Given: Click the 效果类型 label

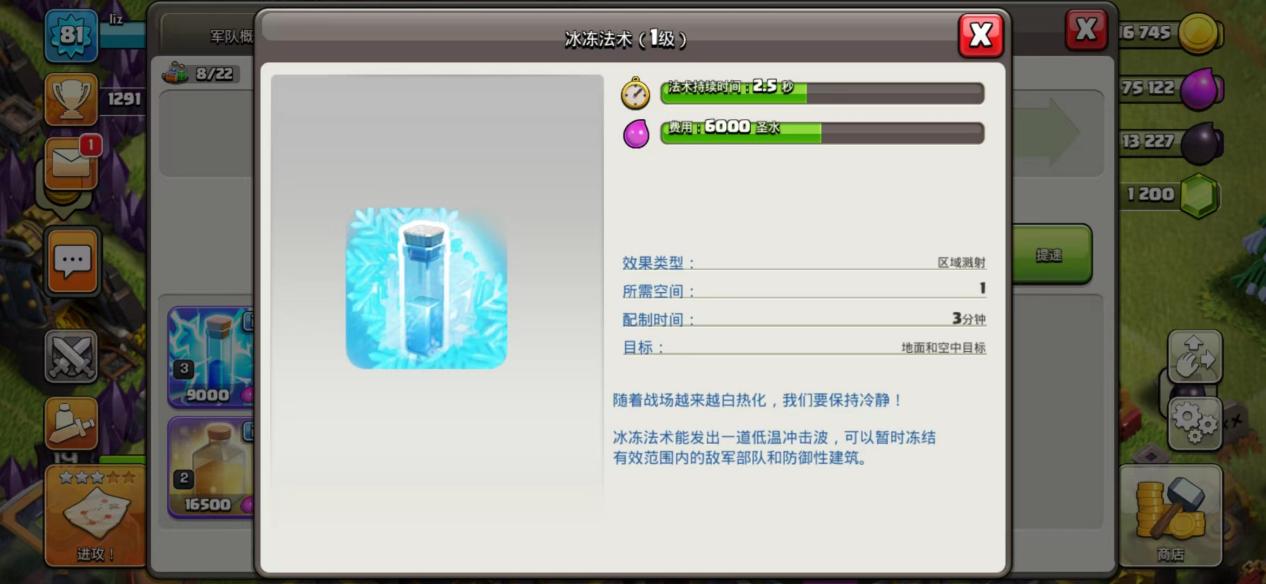Looking at the screenshot, I should click(x=658, y=263).
